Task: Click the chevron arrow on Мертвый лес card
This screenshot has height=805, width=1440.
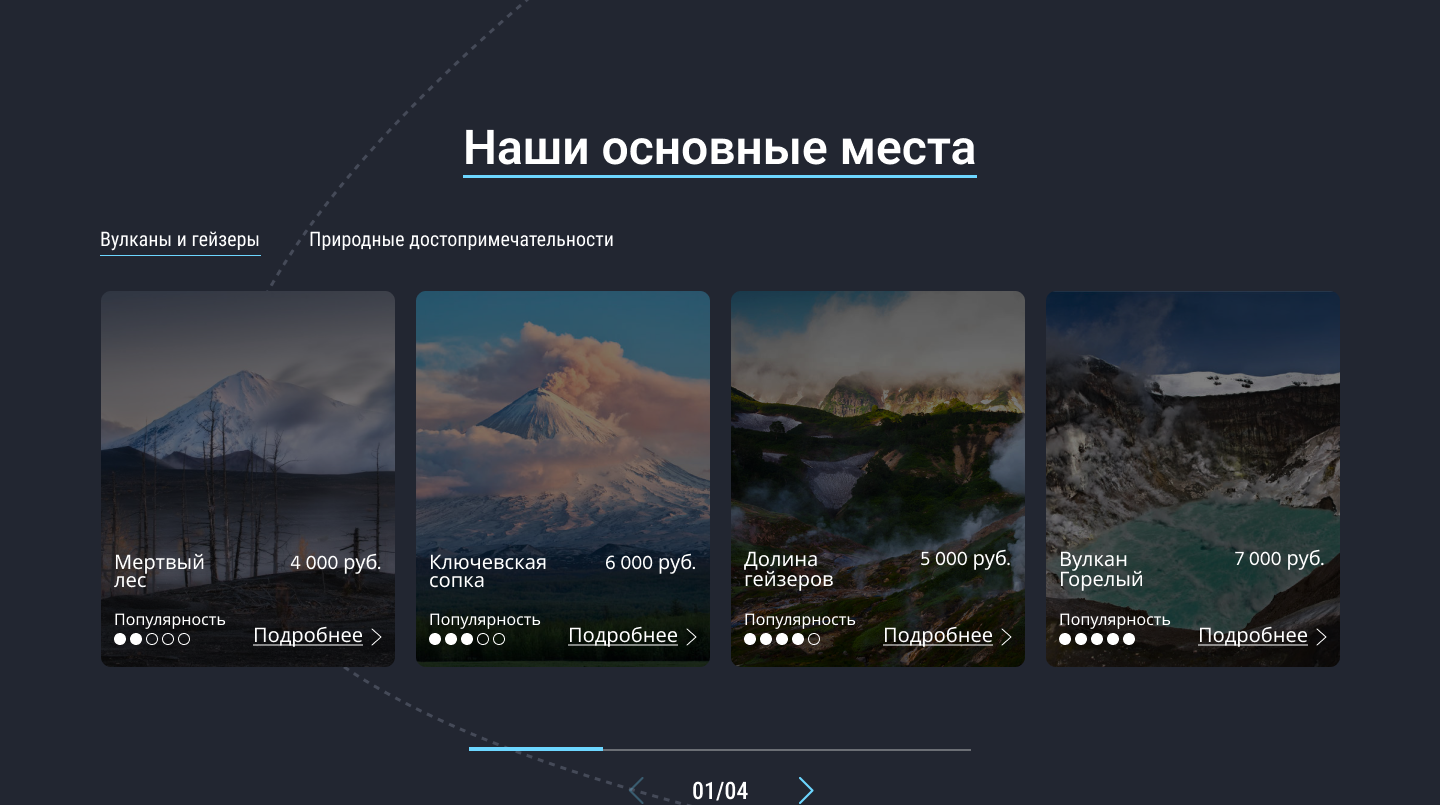Action: tap(377, 637)
